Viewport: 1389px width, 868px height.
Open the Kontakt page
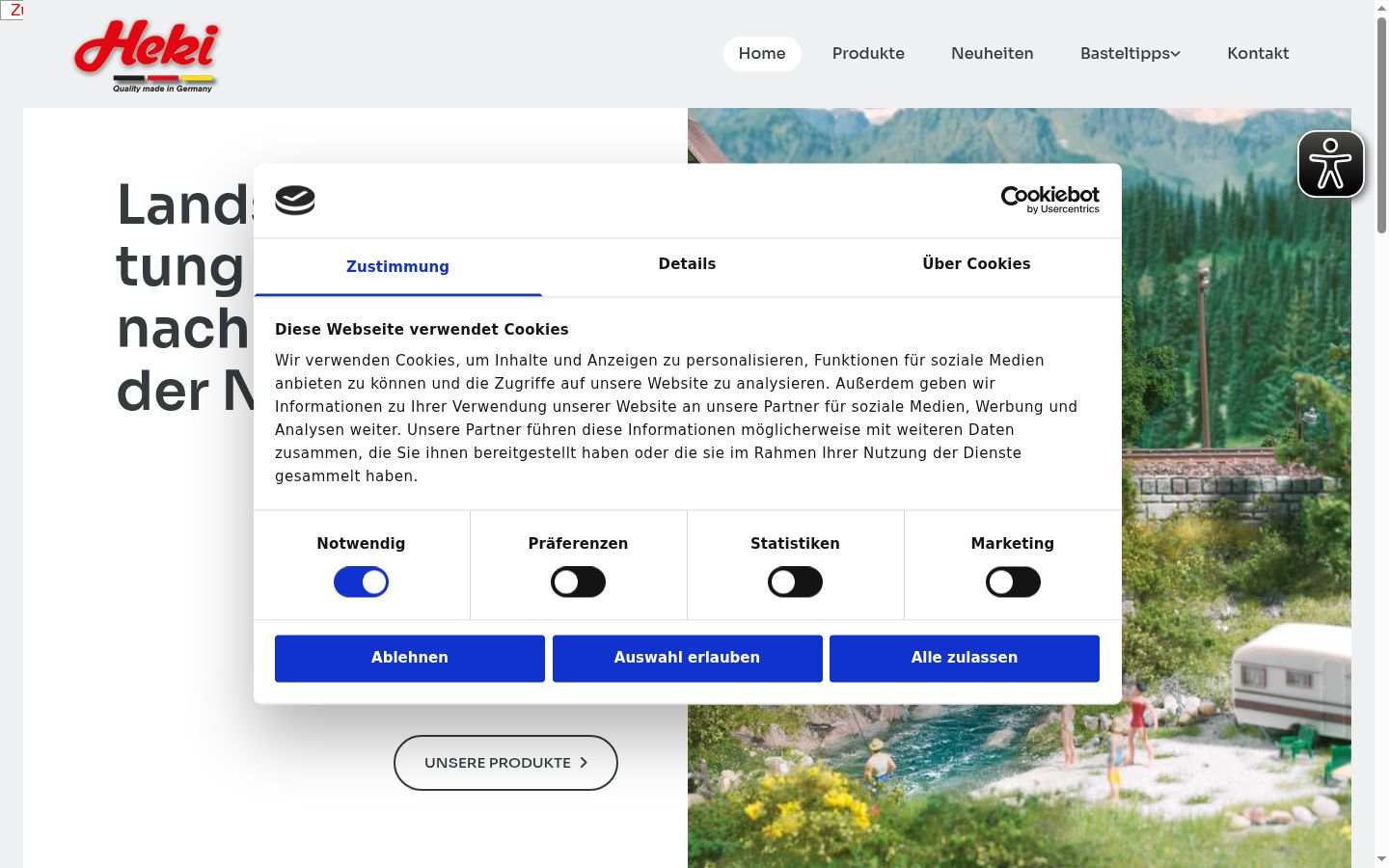tap(1258, 54)
